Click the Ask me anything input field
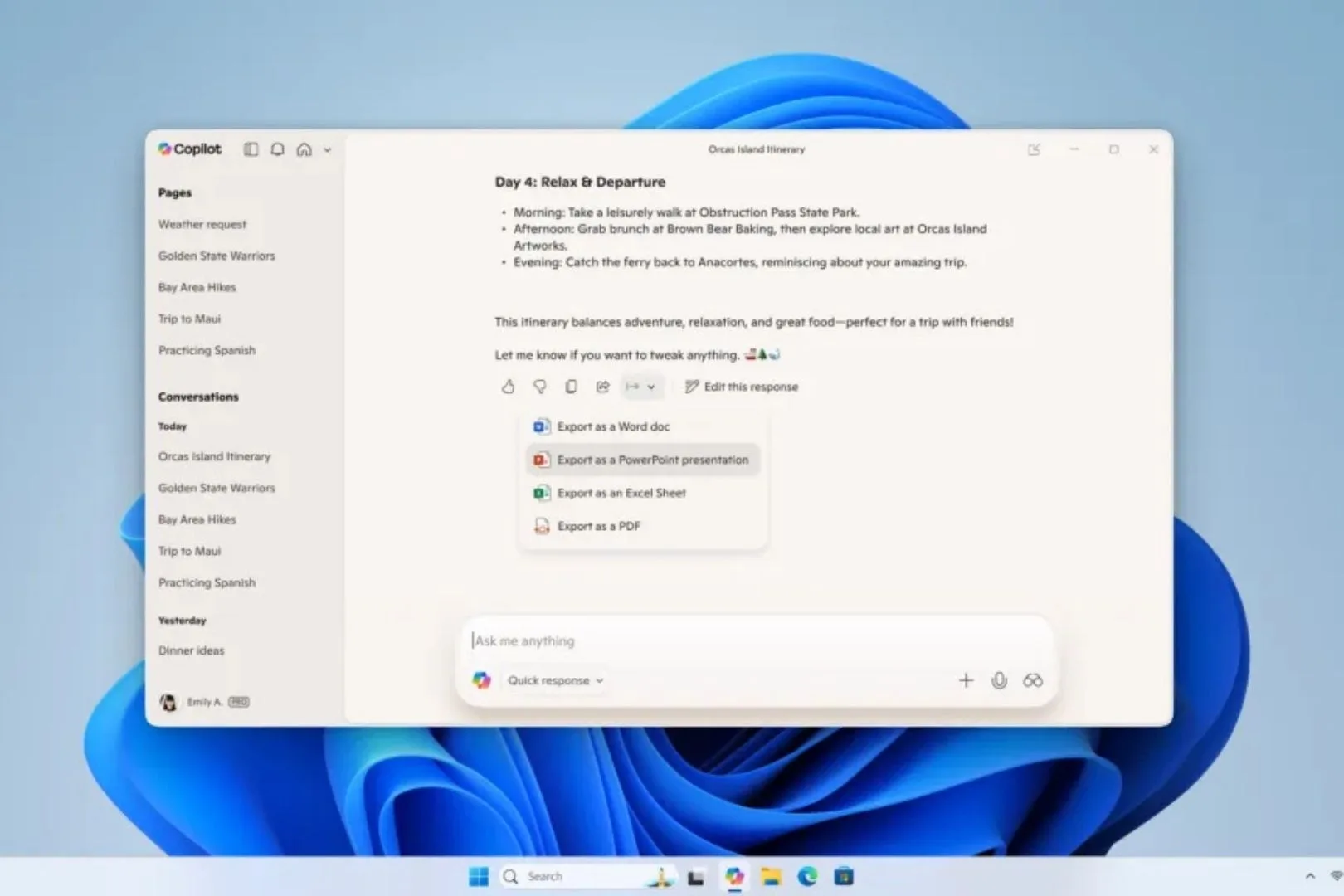Screen dimensions: 1344x896 coord(747,640)
